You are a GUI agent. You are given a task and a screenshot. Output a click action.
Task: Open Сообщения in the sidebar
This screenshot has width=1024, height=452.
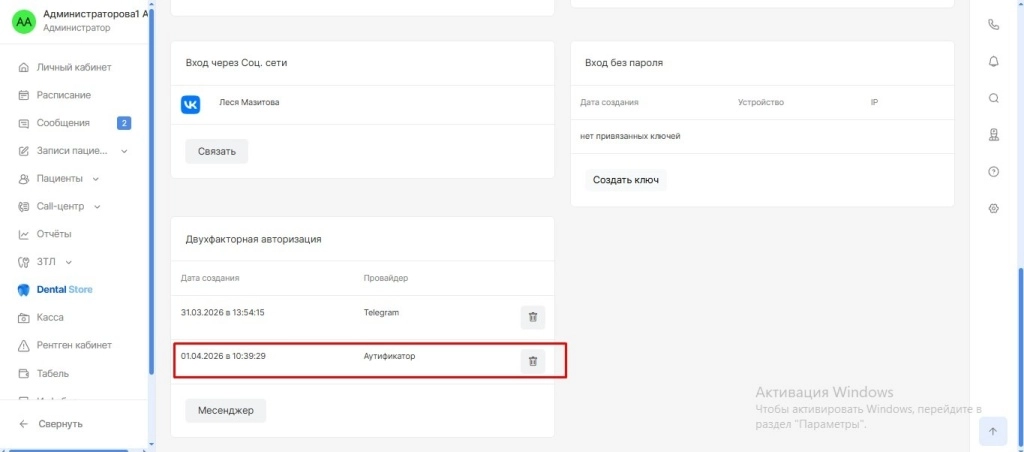(x=63, y=123)
